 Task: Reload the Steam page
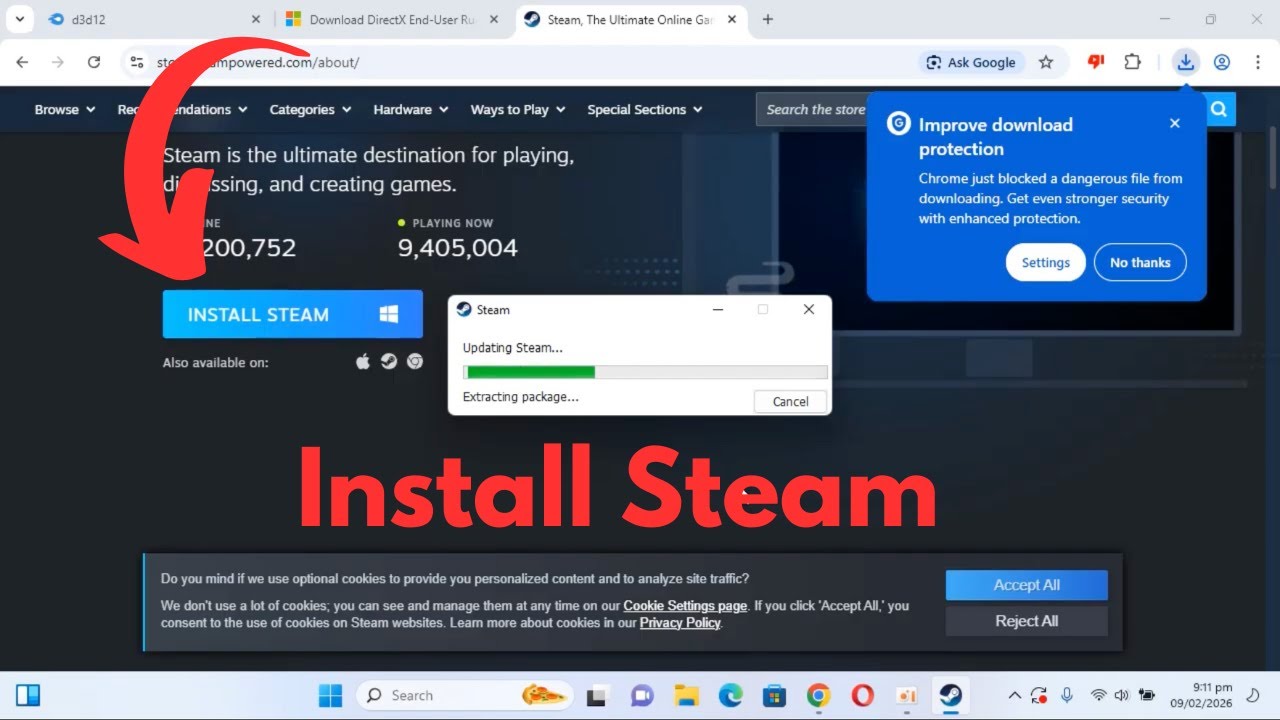(x=94, y=62)
